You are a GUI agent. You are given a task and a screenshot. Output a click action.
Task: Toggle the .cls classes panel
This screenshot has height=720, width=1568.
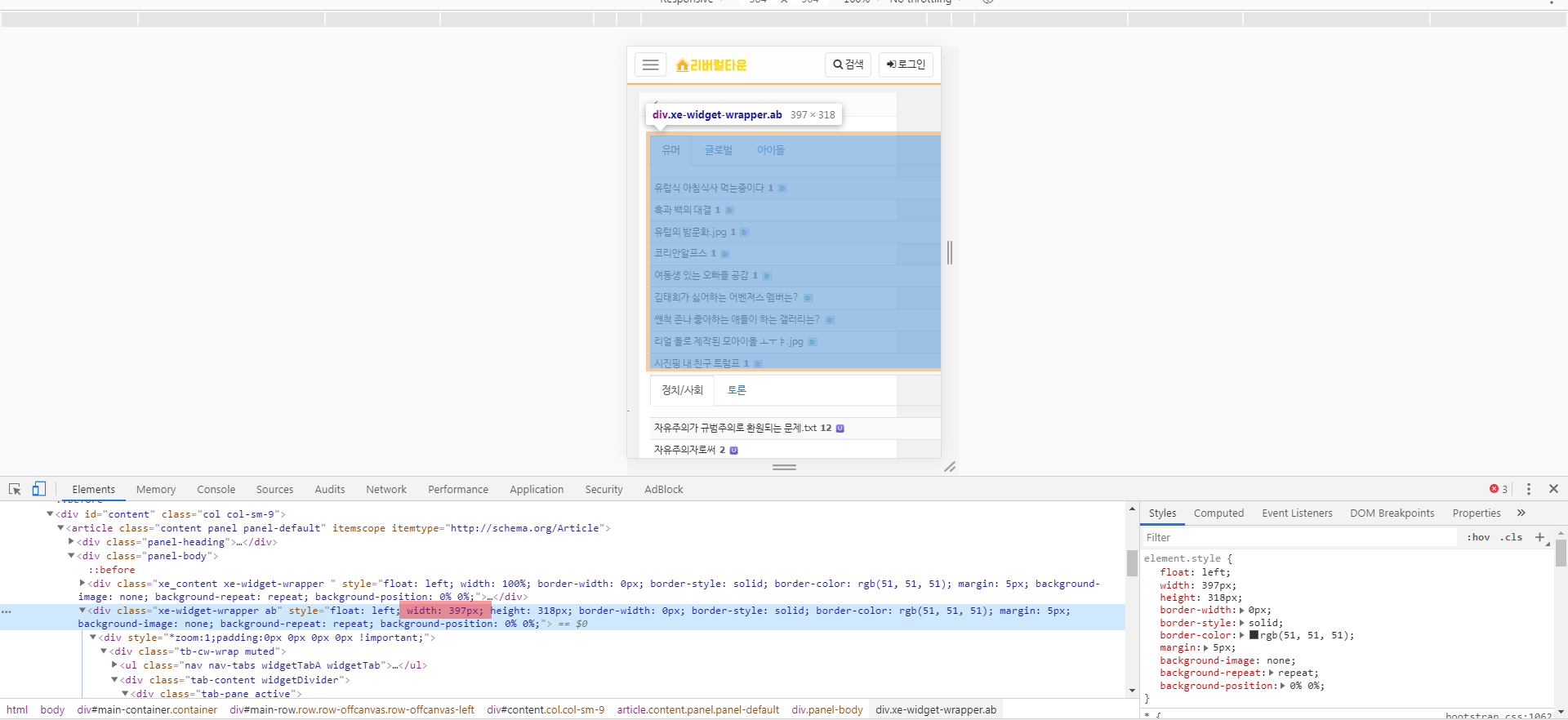(1511, 537)
